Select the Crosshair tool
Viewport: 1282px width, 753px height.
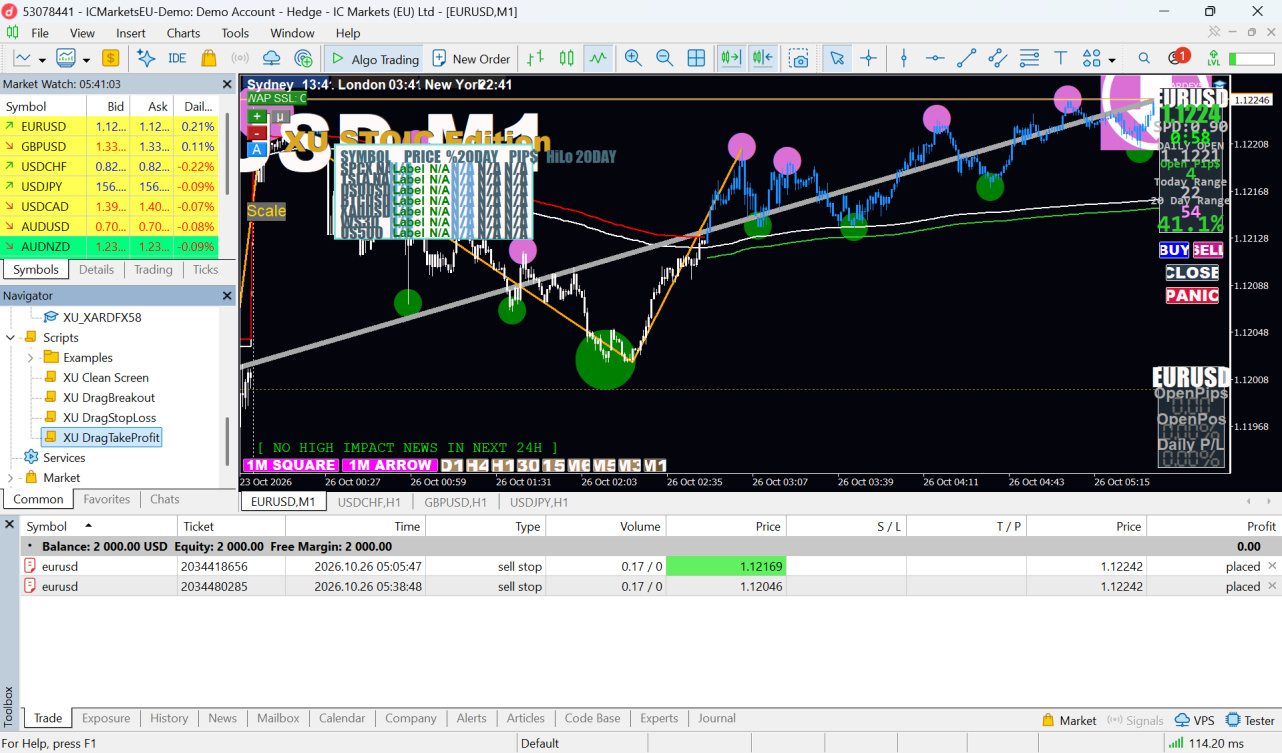point(868,58)
